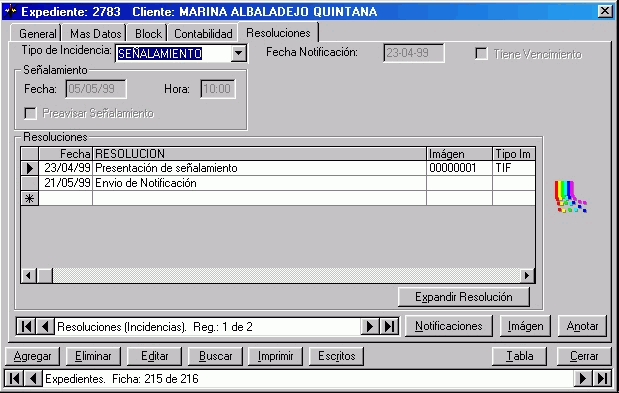Click Expandir Resolución button
This screenshot has width=619, height=393.
[464, 297]
